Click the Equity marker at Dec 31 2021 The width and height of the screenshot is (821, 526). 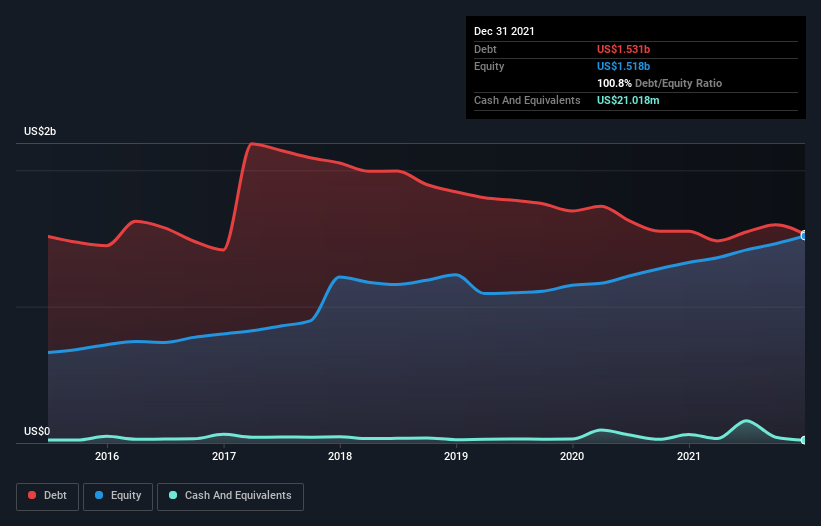tap(803, 236)
